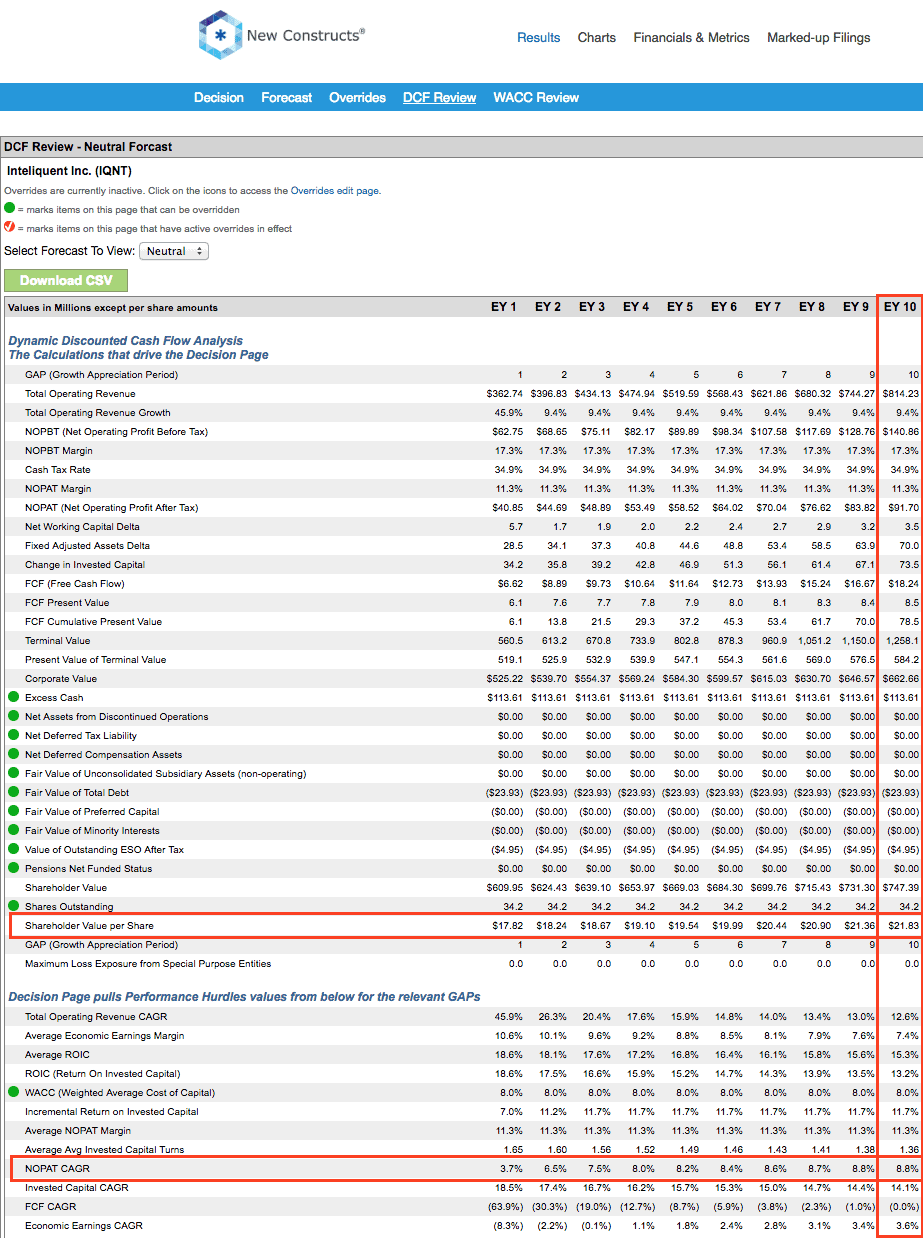
Task: Click the green override dot for Excess Cash
Action: (13, 697)
